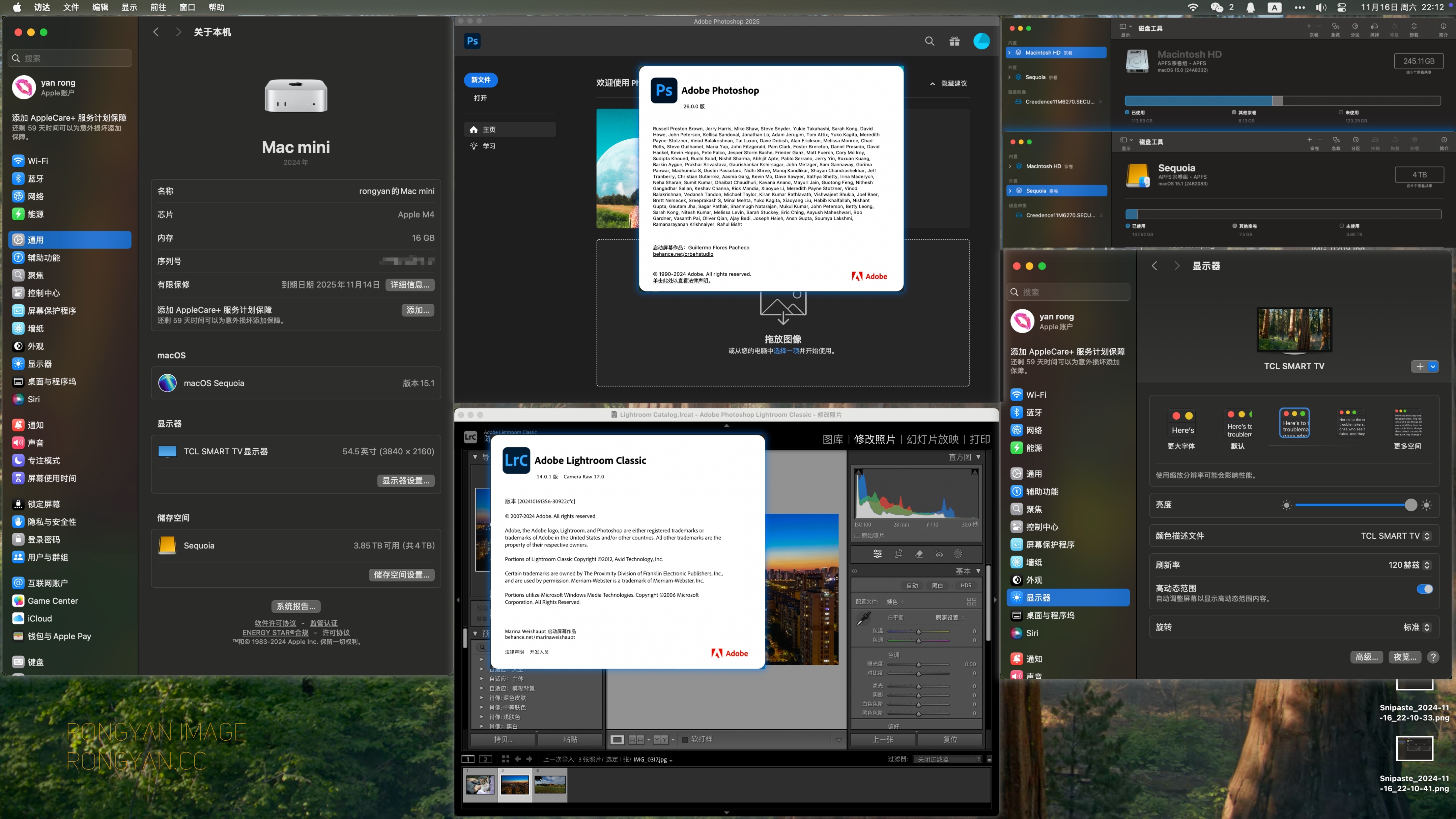Open the refresh rate 120 Hz dropdown
This screenshot has width=1456, height=819.
coord(1410,565)
